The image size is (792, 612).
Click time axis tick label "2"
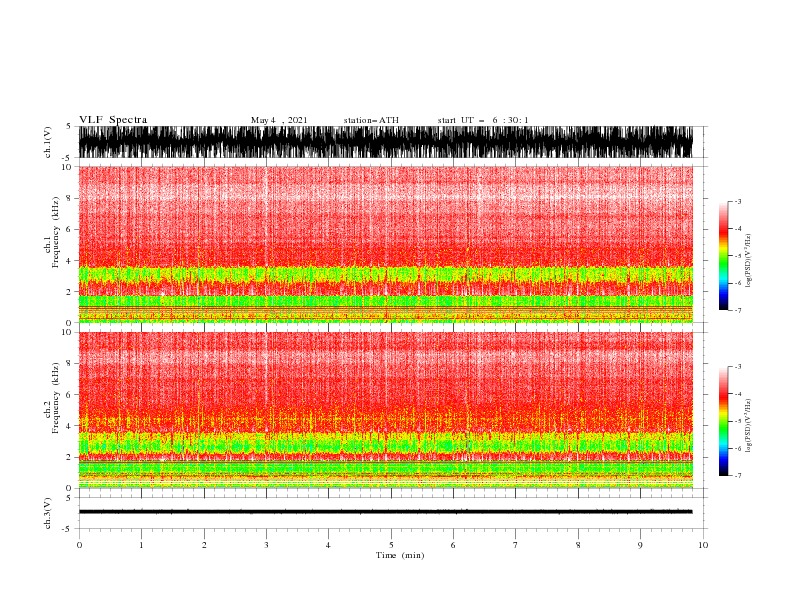tap(204, 545)
